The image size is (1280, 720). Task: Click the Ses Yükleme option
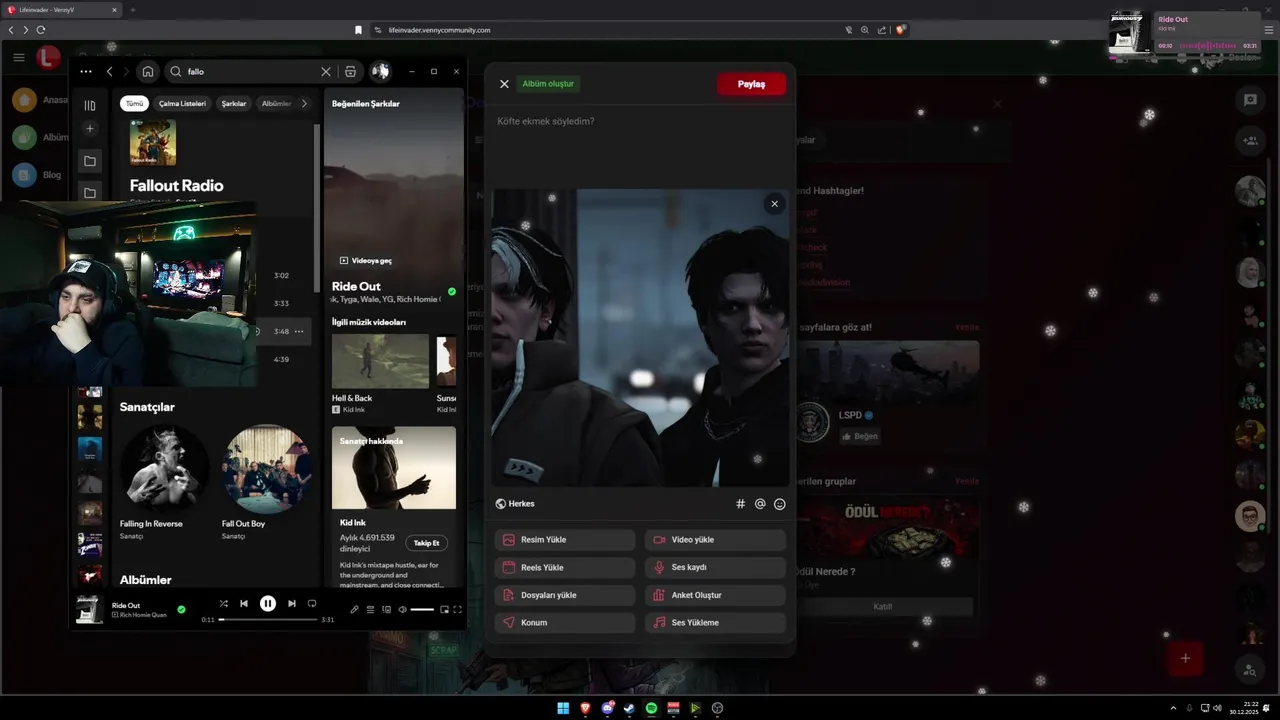tap(715, 622)
